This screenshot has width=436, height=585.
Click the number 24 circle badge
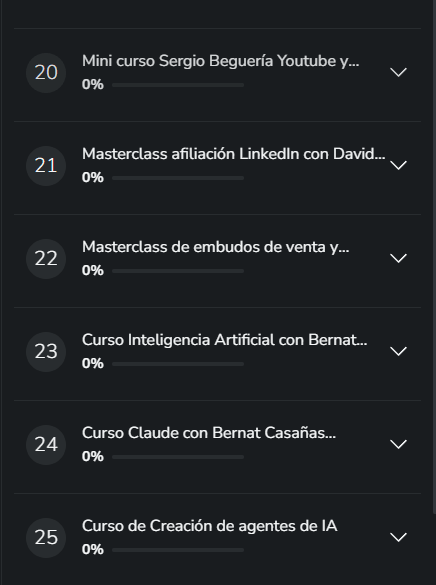coord(46,444)
